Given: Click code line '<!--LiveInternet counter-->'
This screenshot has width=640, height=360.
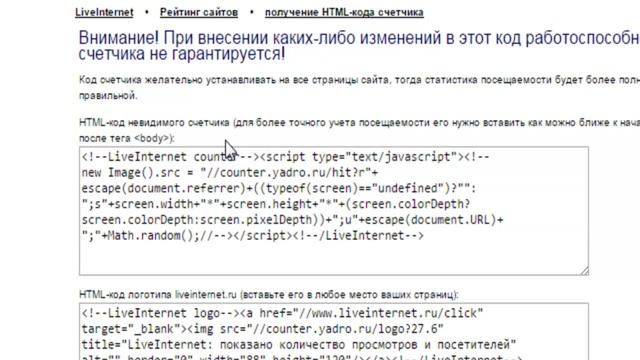Looking at the screenshot, I should (x=171, y=157).
